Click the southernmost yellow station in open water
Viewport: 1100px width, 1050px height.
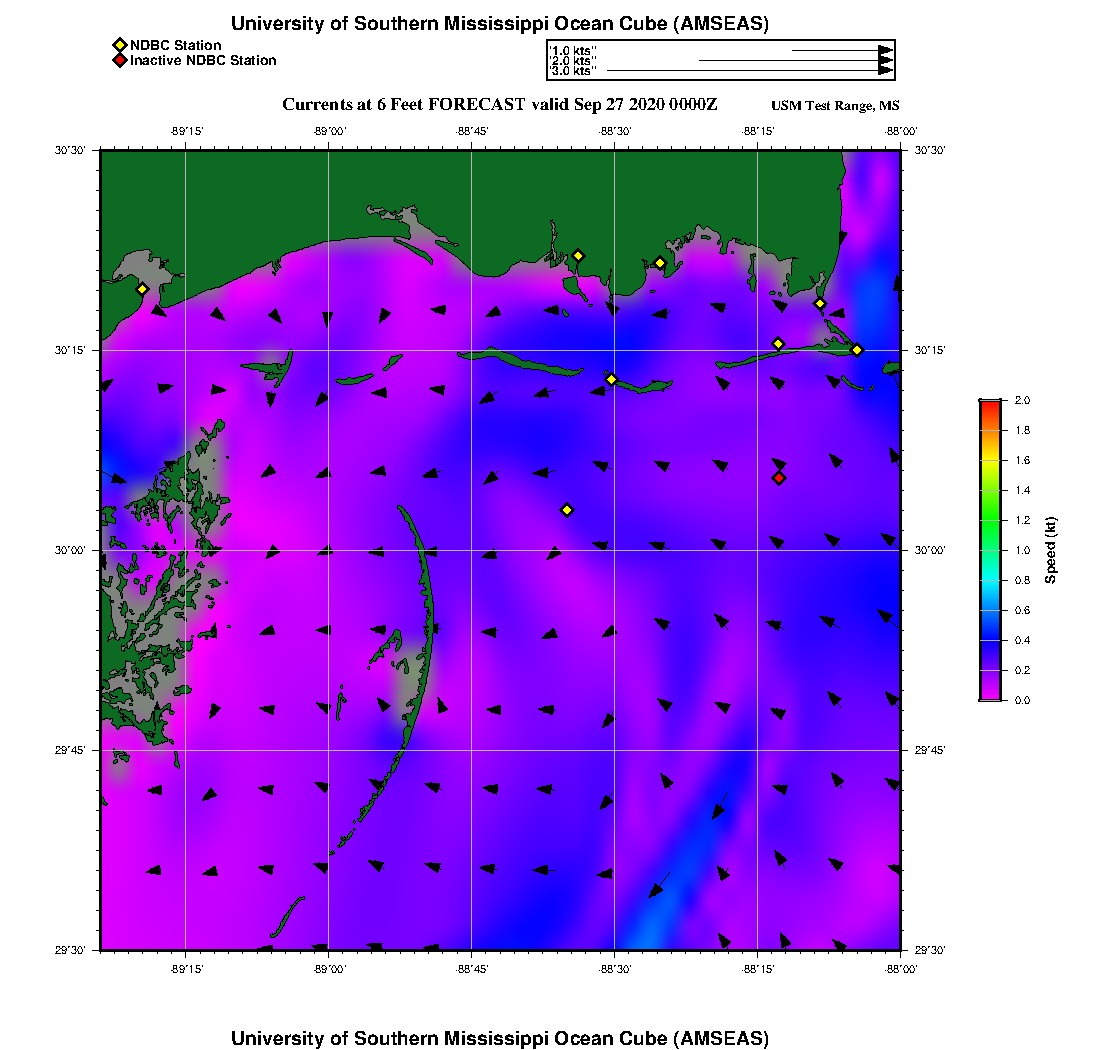click(567, 510)
